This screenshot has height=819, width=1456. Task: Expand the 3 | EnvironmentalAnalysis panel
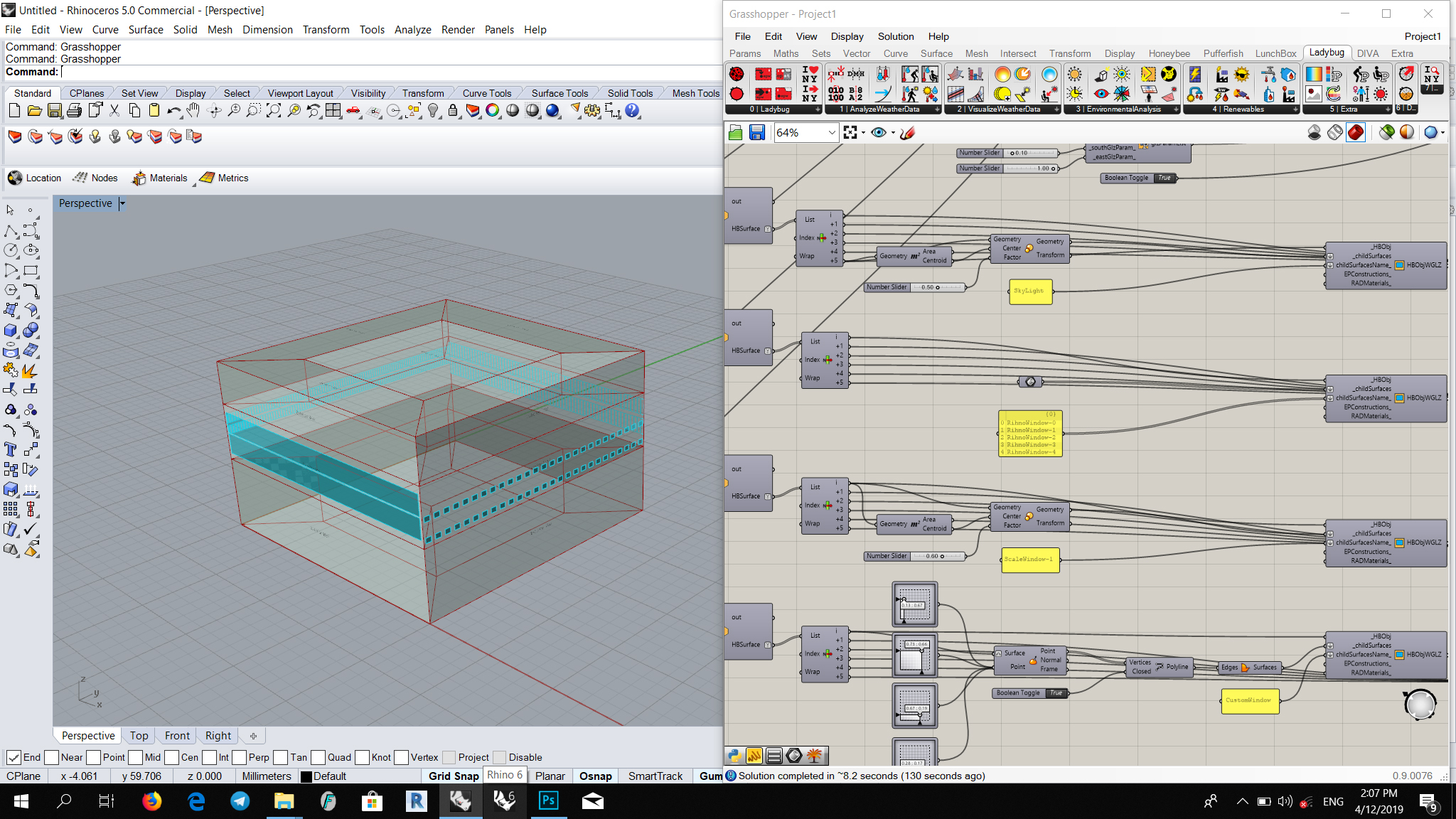point(1176,109)
